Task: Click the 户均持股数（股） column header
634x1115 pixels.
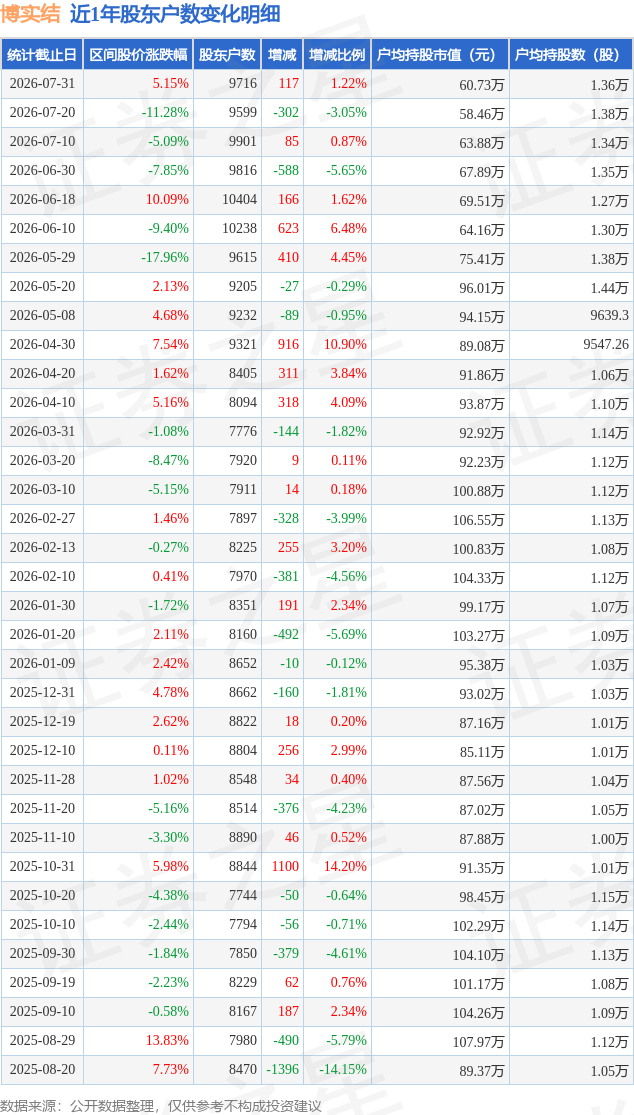Action: point(571,55)
